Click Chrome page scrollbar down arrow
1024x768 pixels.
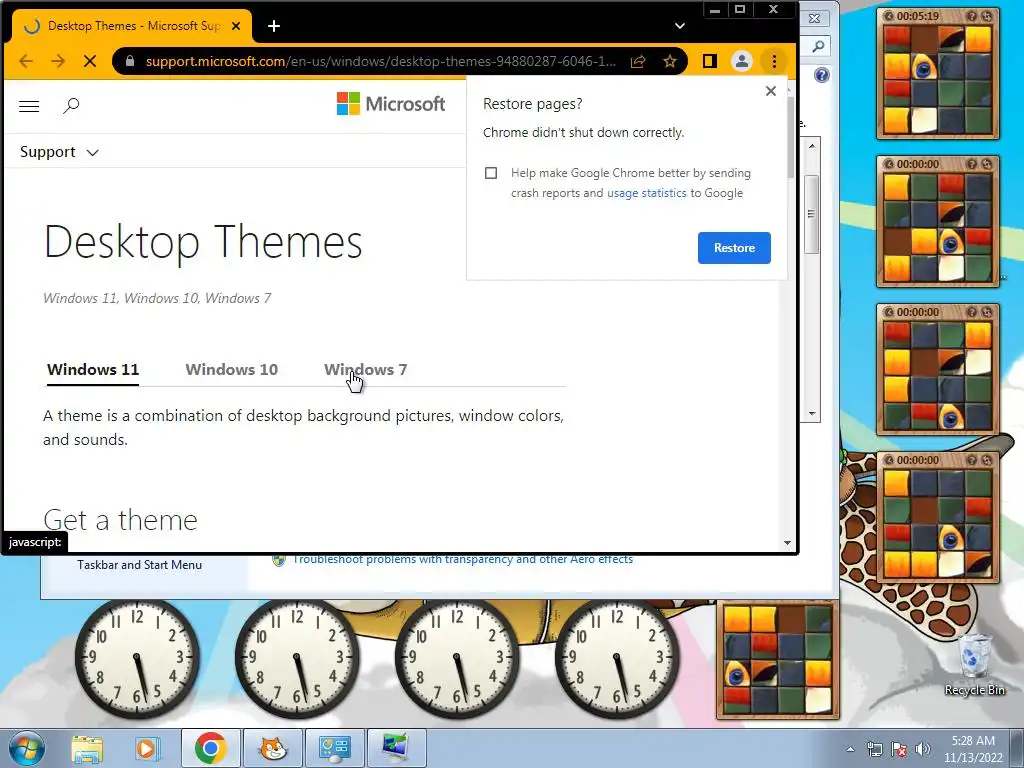[788, 543]
